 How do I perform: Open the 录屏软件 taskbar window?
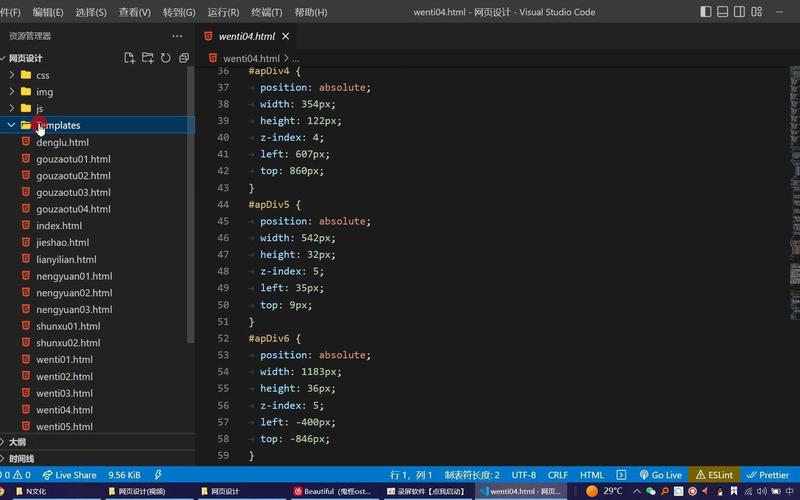point(426,491)
